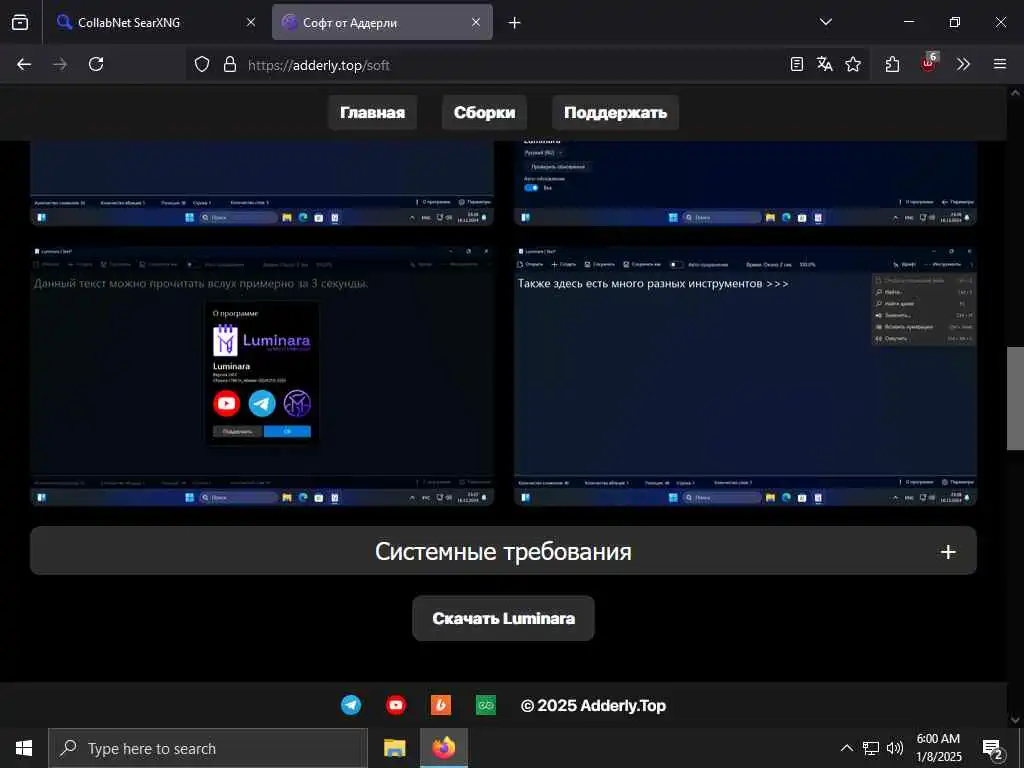
Task: Open the Luminara About dialog screenshot
Action: point(262,375)
